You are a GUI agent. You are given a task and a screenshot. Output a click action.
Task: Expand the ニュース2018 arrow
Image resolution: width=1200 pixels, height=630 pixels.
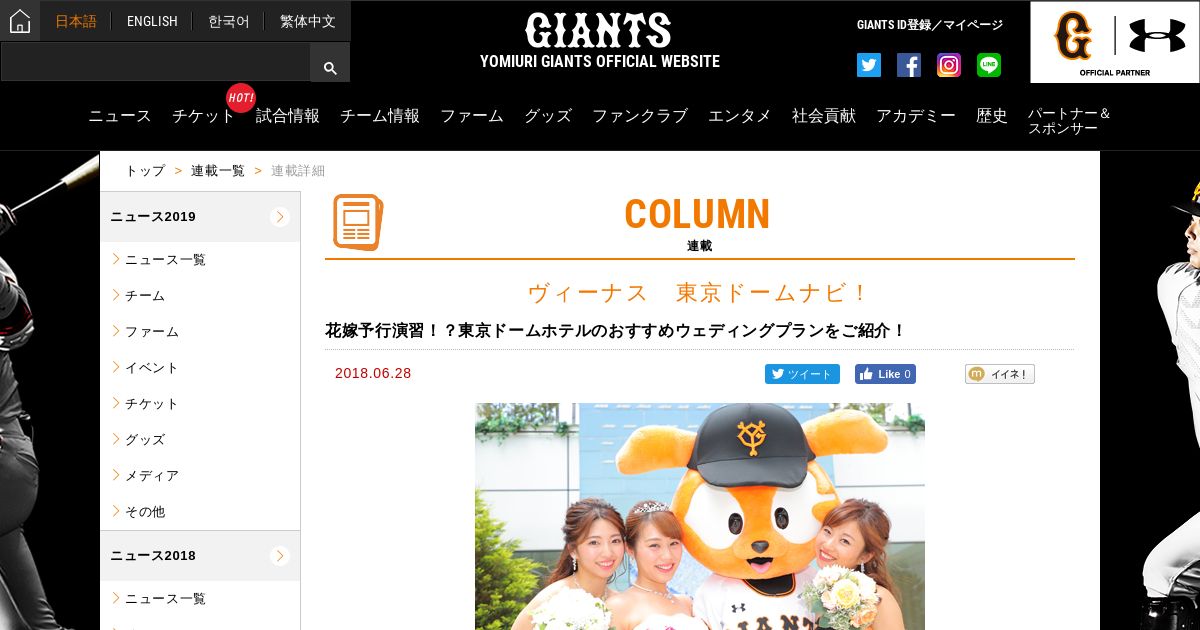click(x=280, y=556)
